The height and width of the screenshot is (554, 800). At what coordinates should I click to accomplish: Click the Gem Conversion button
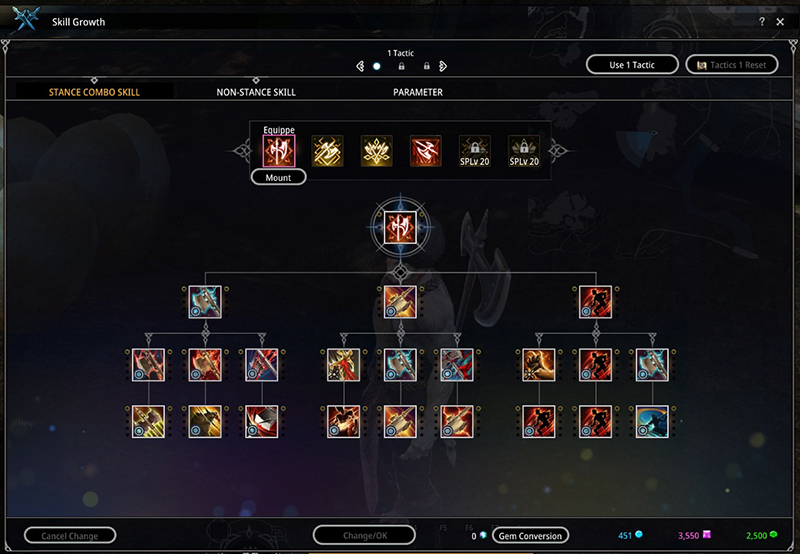point(530,536)
